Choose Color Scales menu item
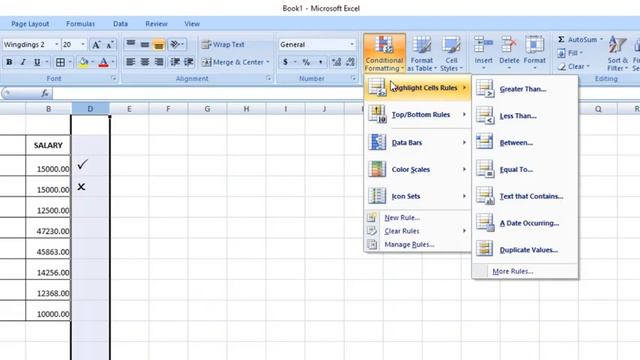Image resolution: width=640 pixels, height=360 pixels. click(x=417, y=169)
